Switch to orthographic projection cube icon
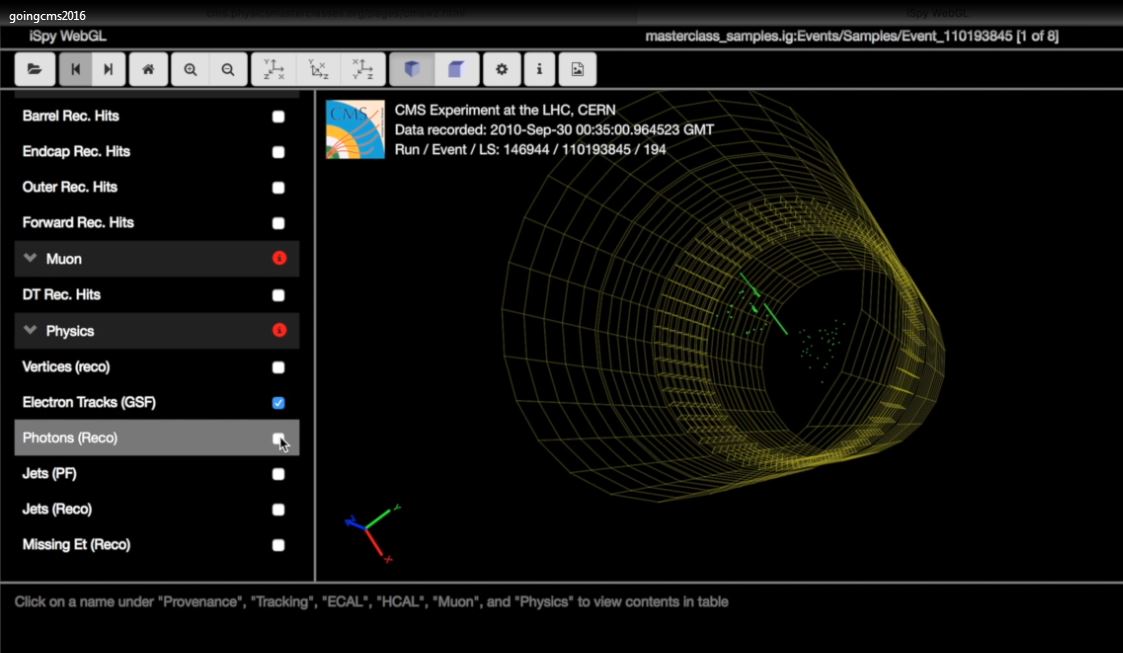Screen dimensions: 1123x653 [456, 69]
